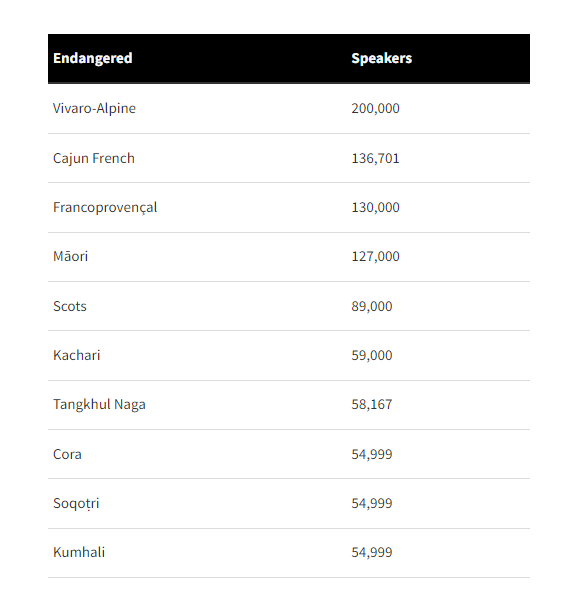Viewport: 570px width, 613px height.
Task: Select the 59,000 speakers figure
Action: (372, 355)
